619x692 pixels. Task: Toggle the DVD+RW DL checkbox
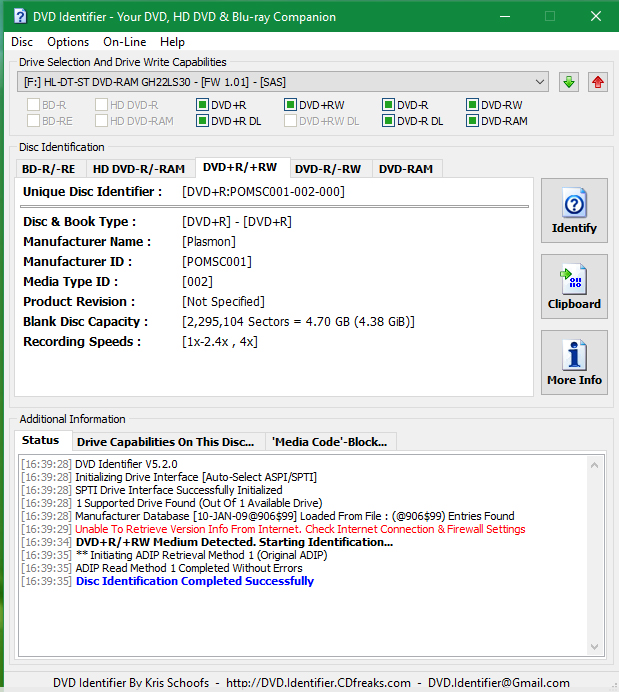290,121
